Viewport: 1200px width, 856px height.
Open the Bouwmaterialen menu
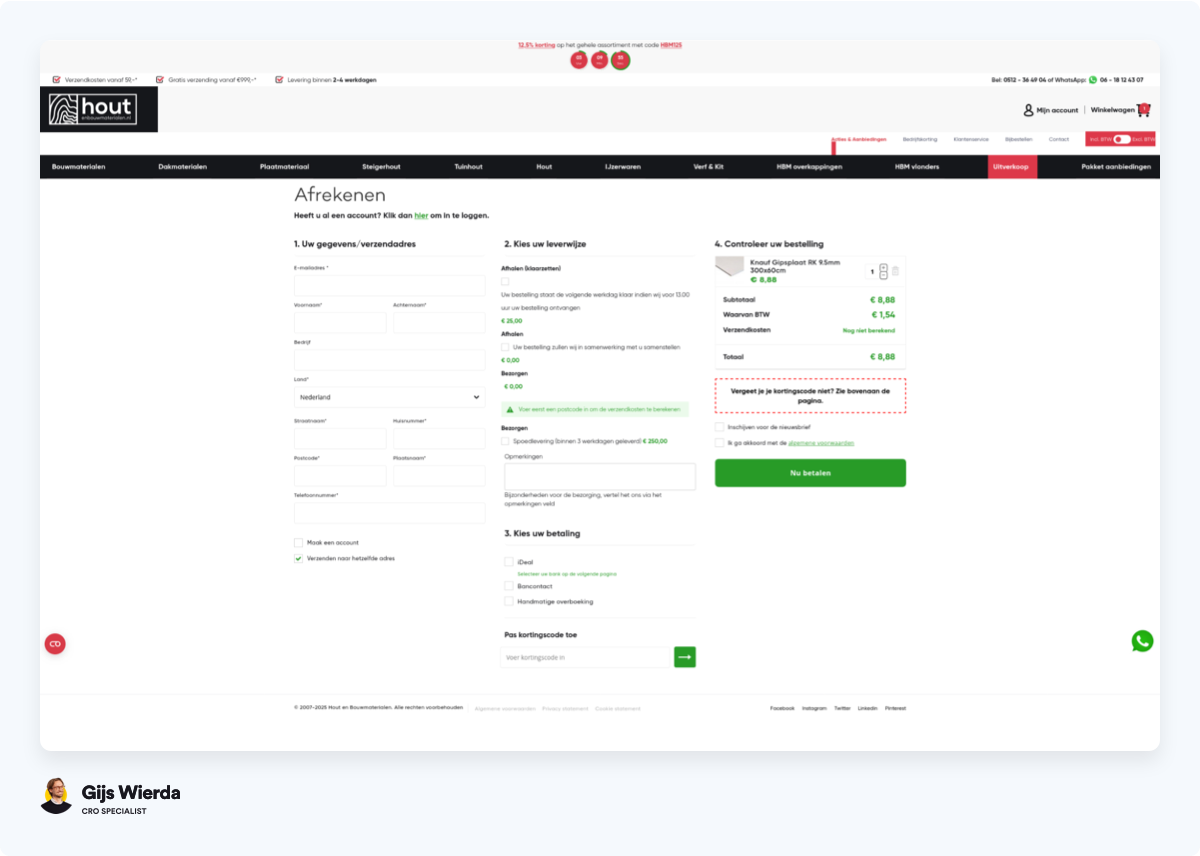[x=79, y=167]
